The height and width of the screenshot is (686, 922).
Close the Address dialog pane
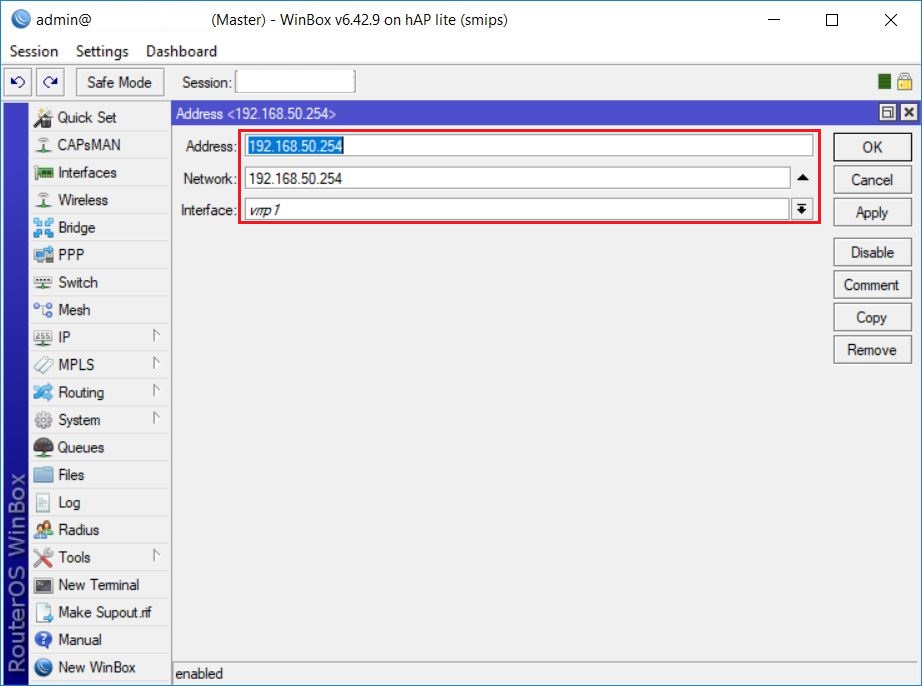[x=908, y=112]
